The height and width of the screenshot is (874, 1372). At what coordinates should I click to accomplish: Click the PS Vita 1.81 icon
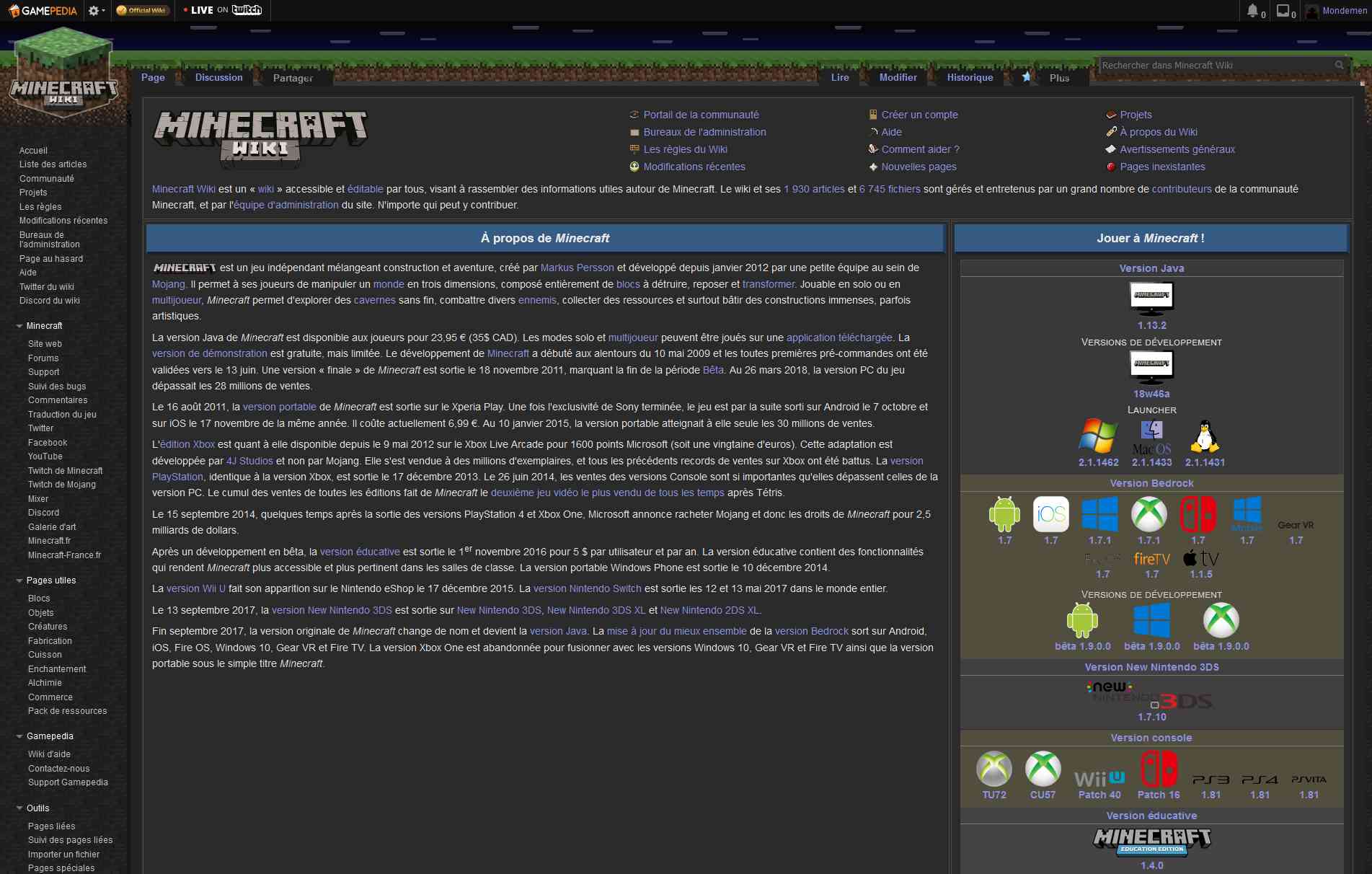[x=1309, y=780]
